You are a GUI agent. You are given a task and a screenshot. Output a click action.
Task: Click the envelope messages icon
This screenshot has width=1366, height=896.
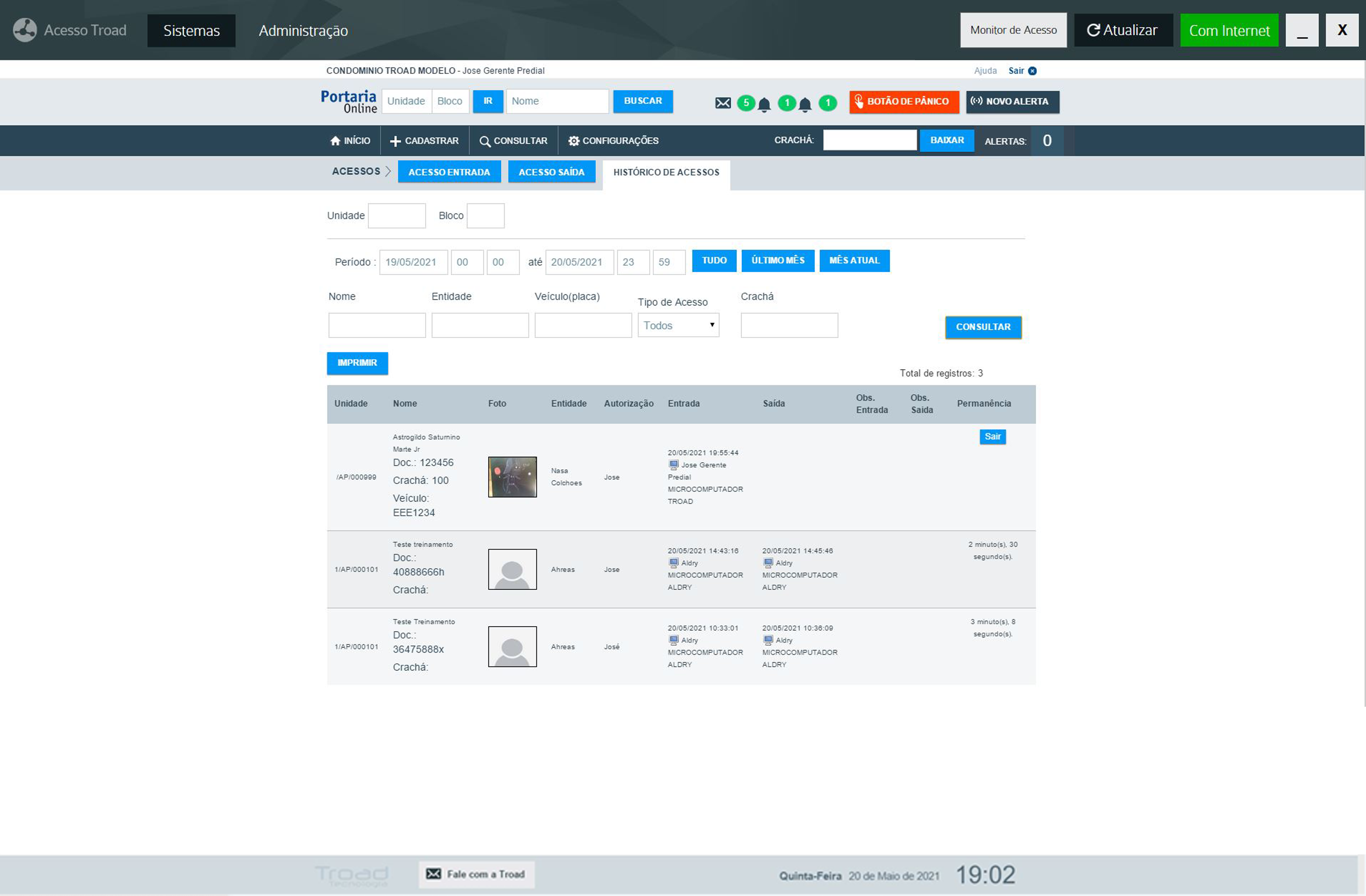point(723,103)
